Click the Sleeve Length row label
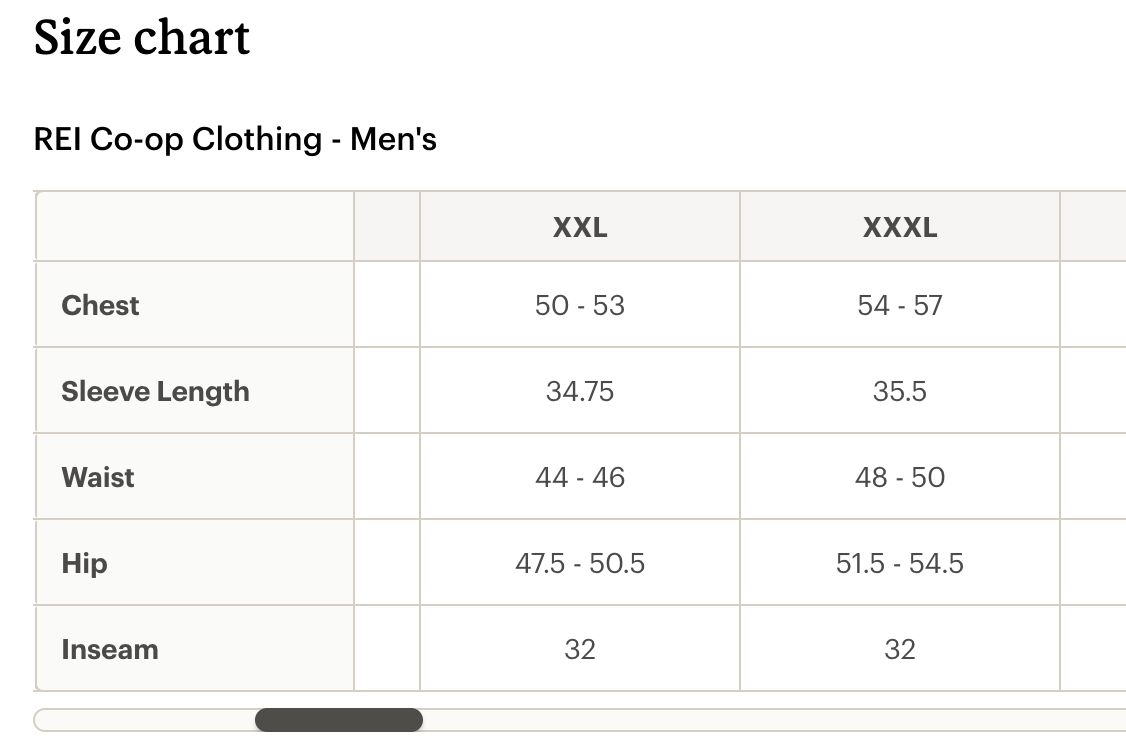Image resolution: width=1126 pixels, height=744 pixels. [155, 391]
